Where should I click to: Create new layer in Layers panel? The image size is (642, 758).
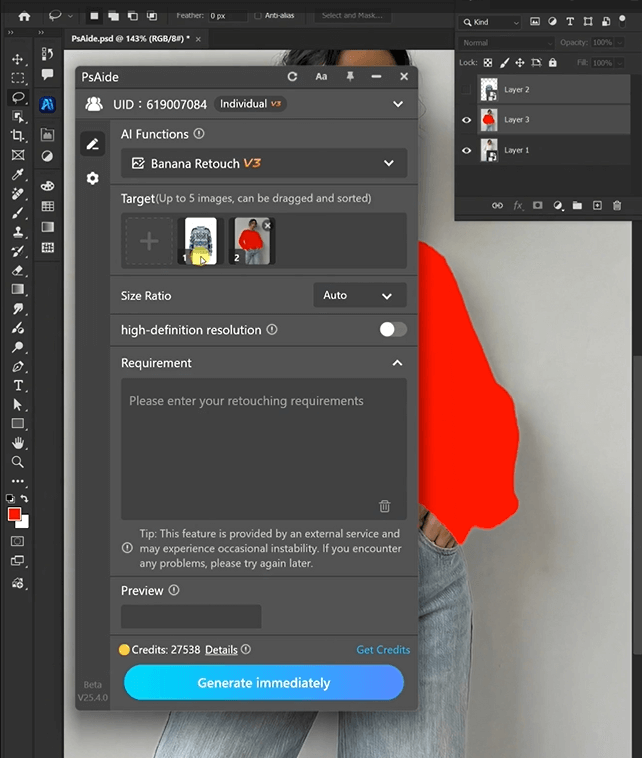pyautogui.click(x=597, y=205)
